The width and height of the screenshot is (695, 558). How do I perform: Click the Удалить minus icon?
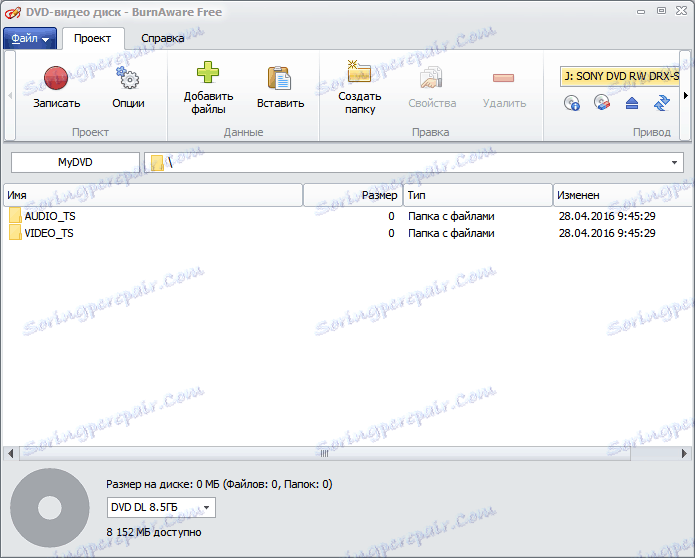(x=504, y=78)
